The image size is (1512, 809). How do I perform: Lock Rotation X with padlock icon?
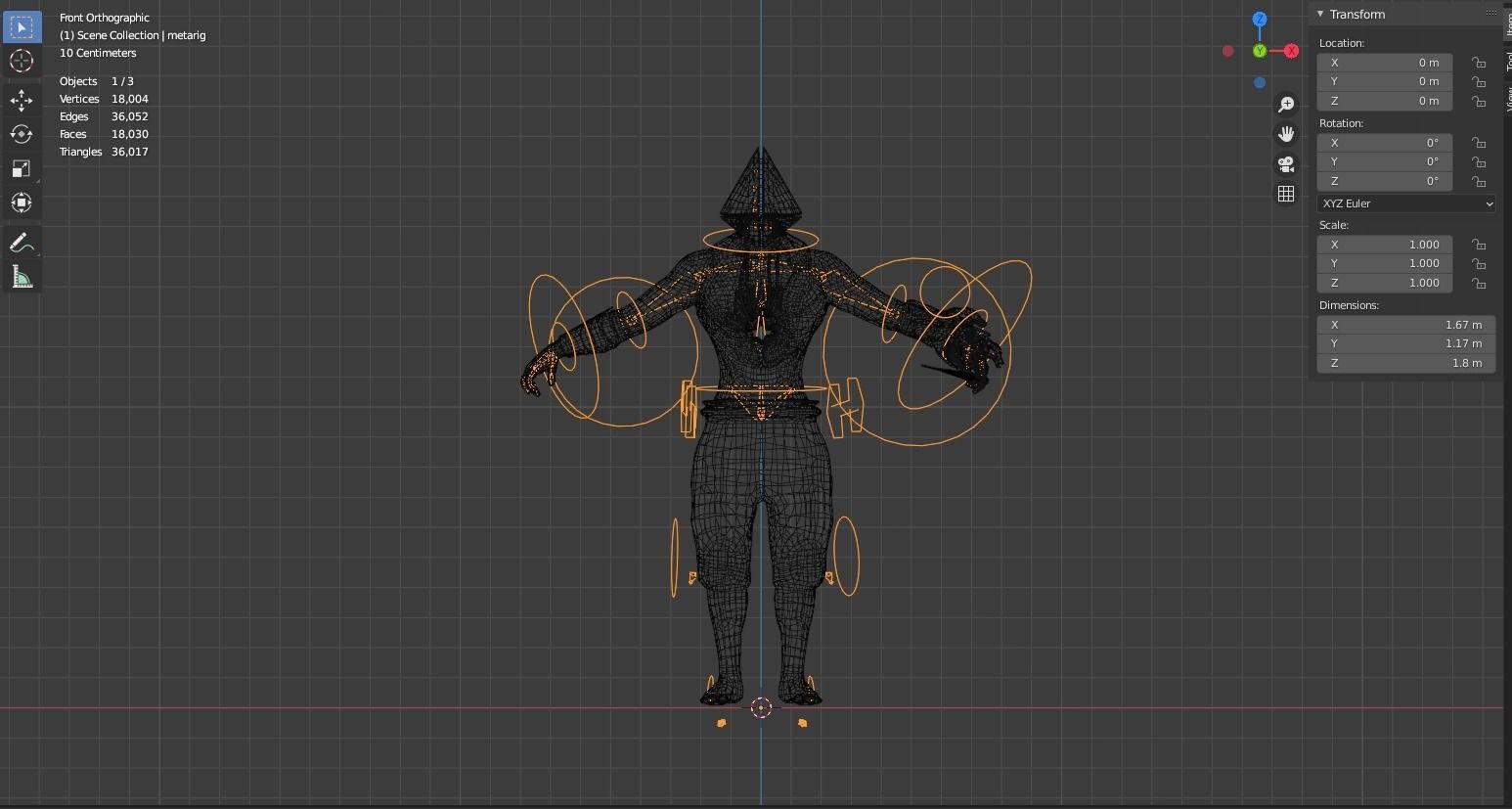(1479, 143)
